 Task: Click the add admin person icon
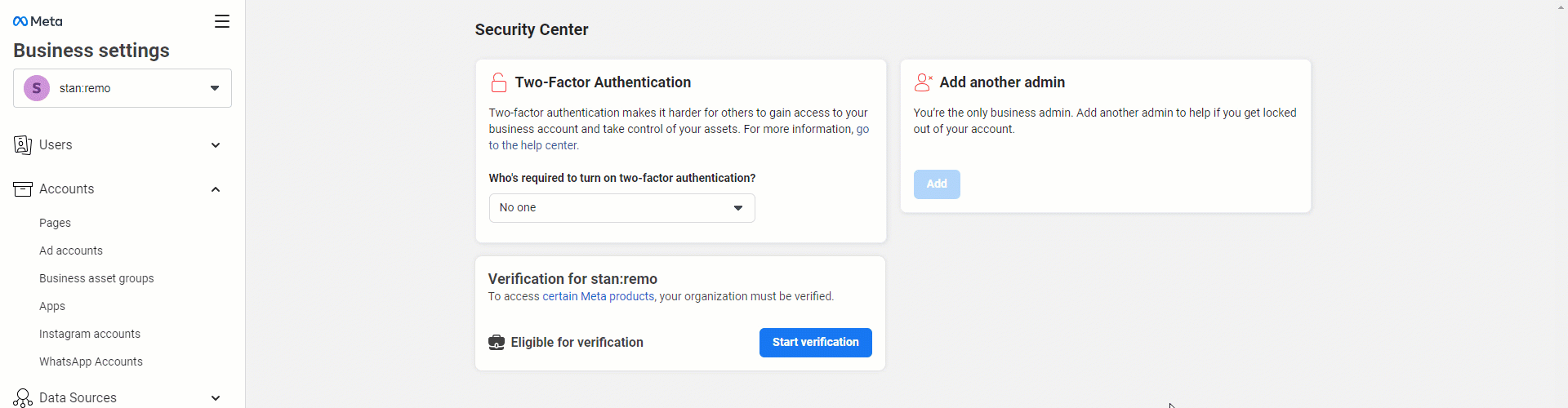click(x=924, y=82)
